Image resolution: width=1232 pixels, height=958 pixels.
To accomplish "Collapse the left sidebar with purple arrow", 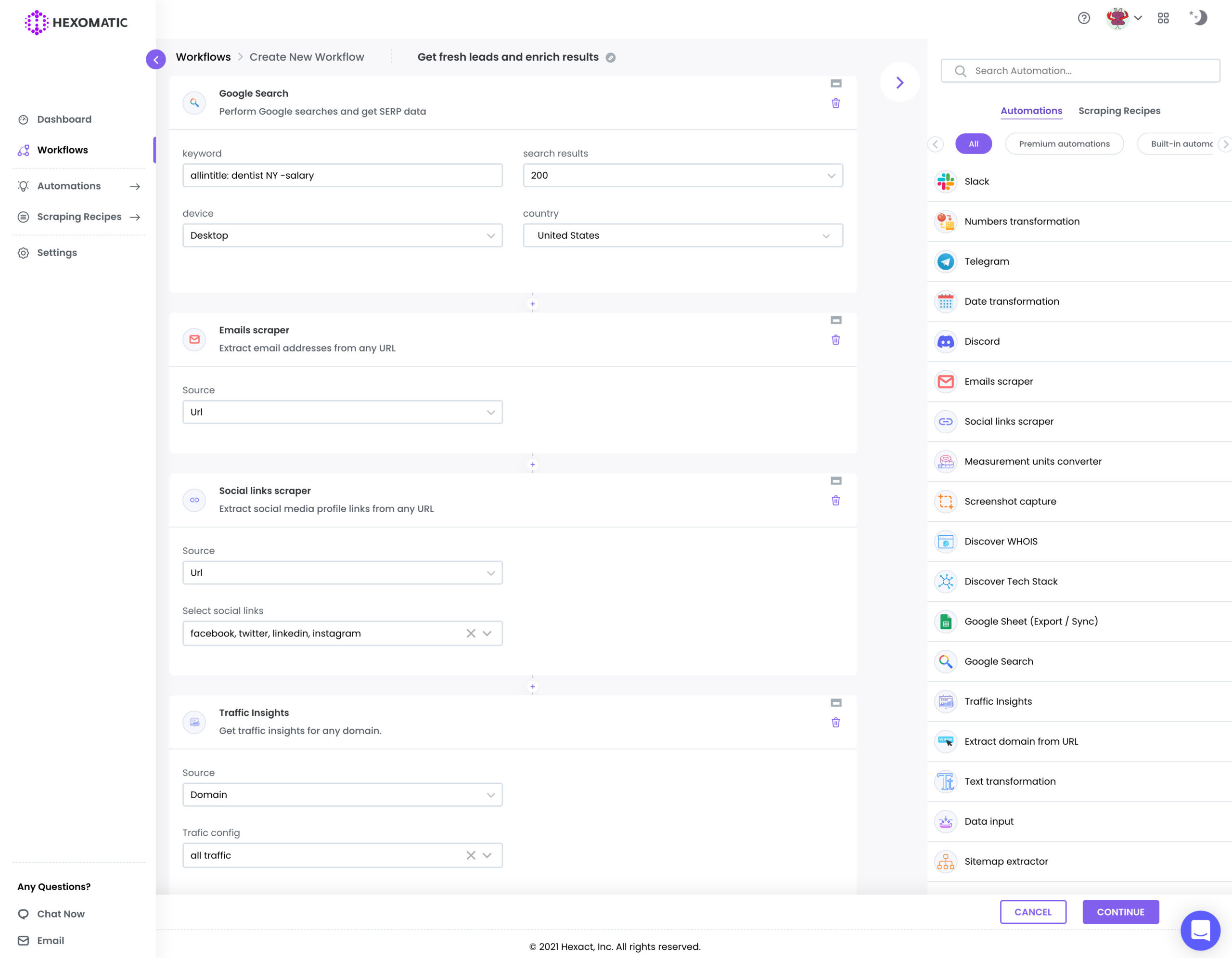I will click(x=156, y=59).
